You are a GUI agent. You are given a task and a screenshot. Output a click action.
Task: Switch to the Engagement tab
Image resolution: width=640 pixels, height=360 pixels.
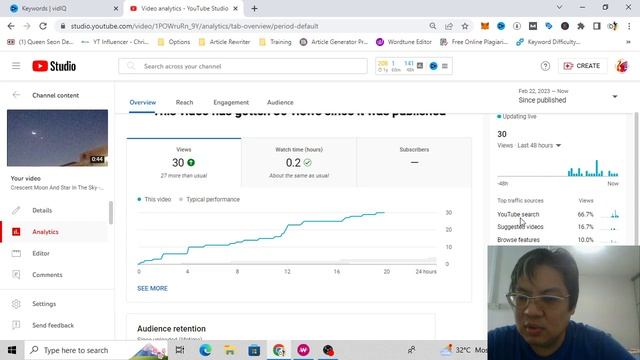[x=231, y=102]
